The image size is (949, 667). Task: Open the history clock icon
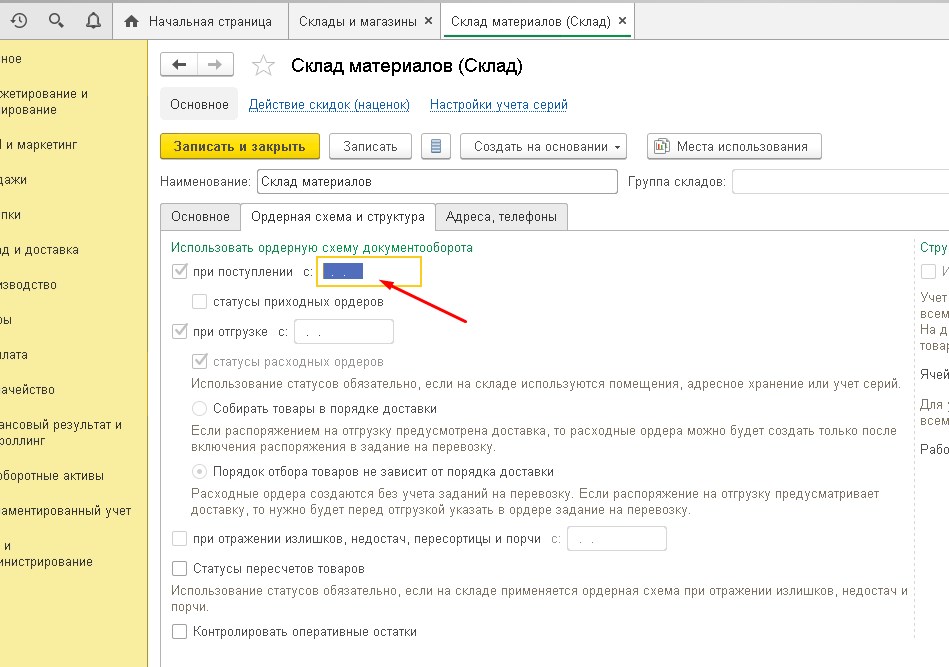point(19,21)
